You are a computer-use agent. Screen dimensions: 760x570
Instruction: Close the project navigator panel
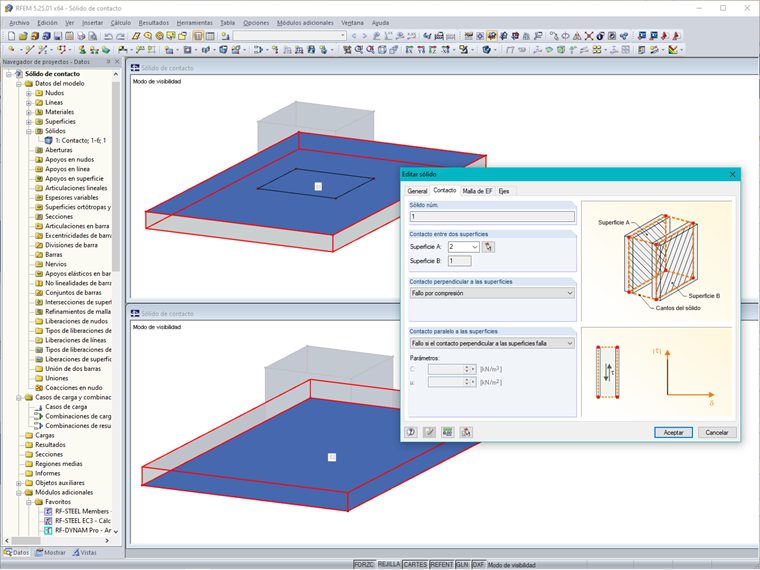pos(117,62)
